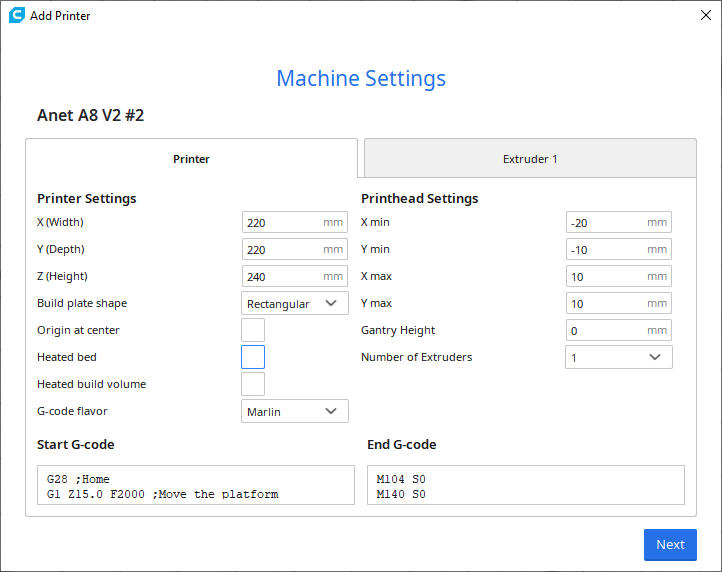The height and width of the screenshot is (572, 722).
Task: Edit the Y (Depth) field
Action: pos(295,250)
